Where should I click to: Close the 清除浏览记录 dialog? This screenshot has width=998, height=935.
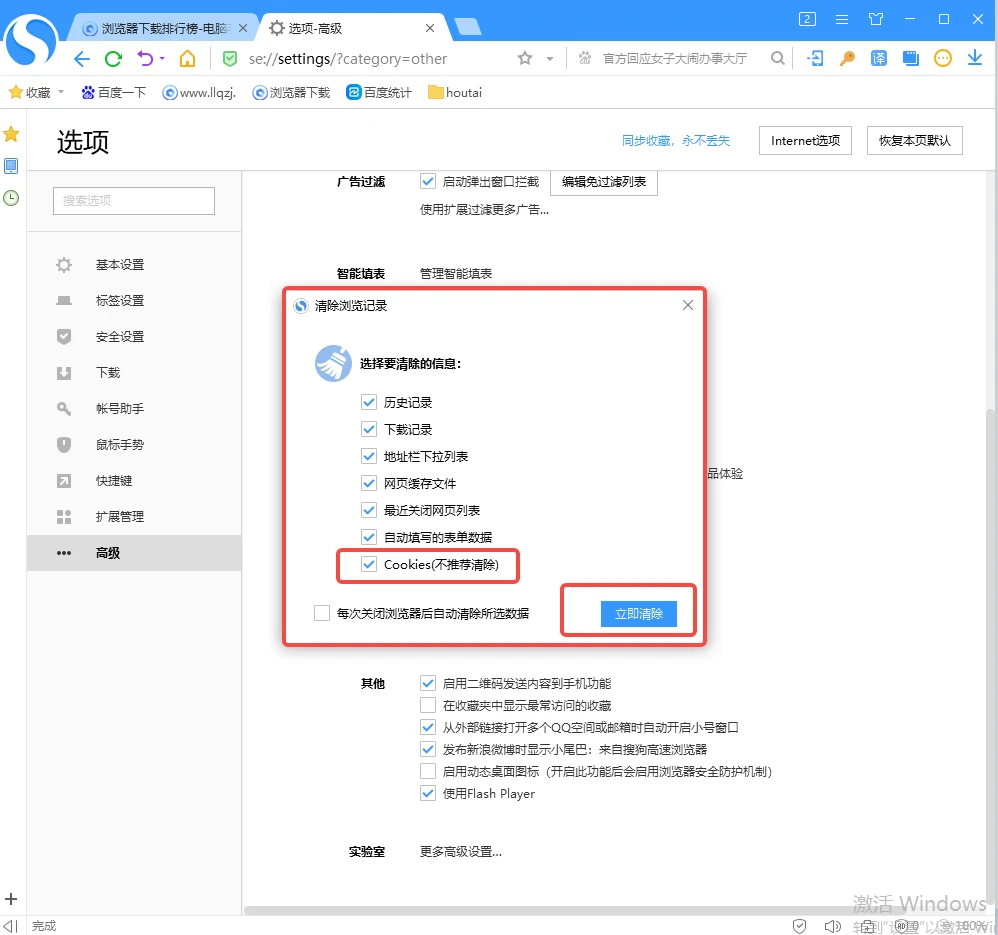coord(687,306)
